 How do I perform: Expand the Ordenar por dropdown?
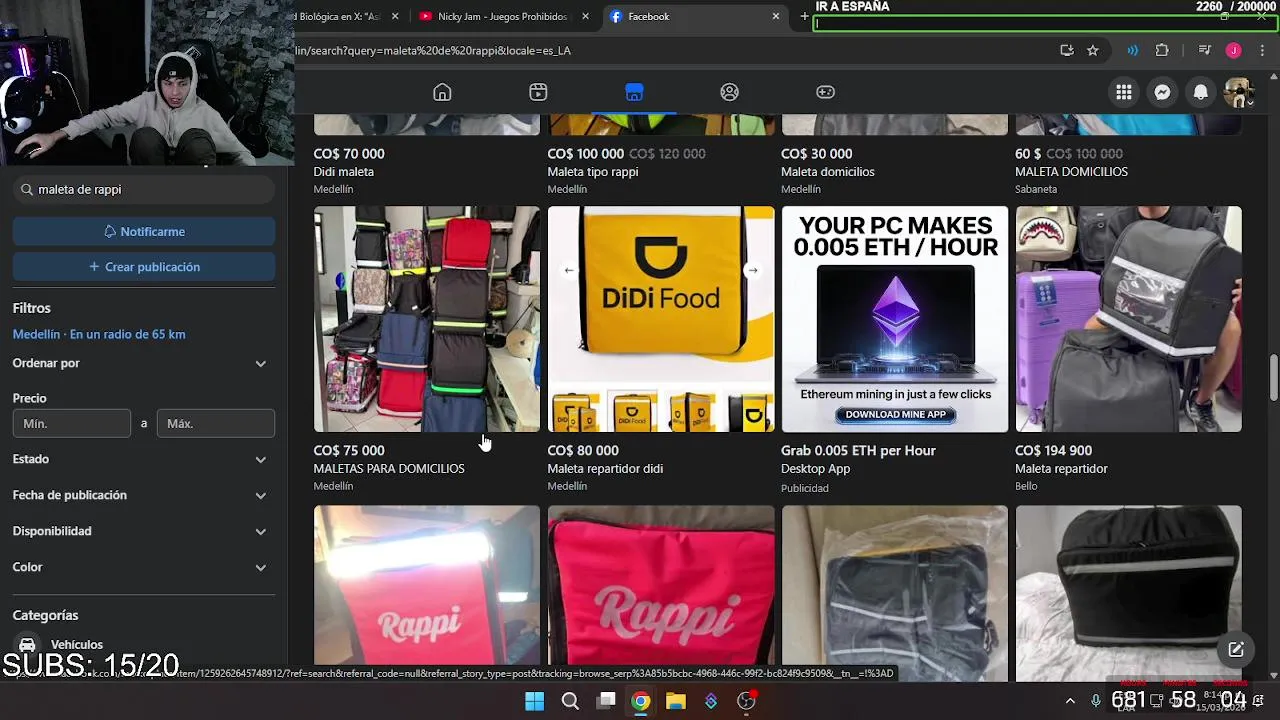click(x=140, y=363)
